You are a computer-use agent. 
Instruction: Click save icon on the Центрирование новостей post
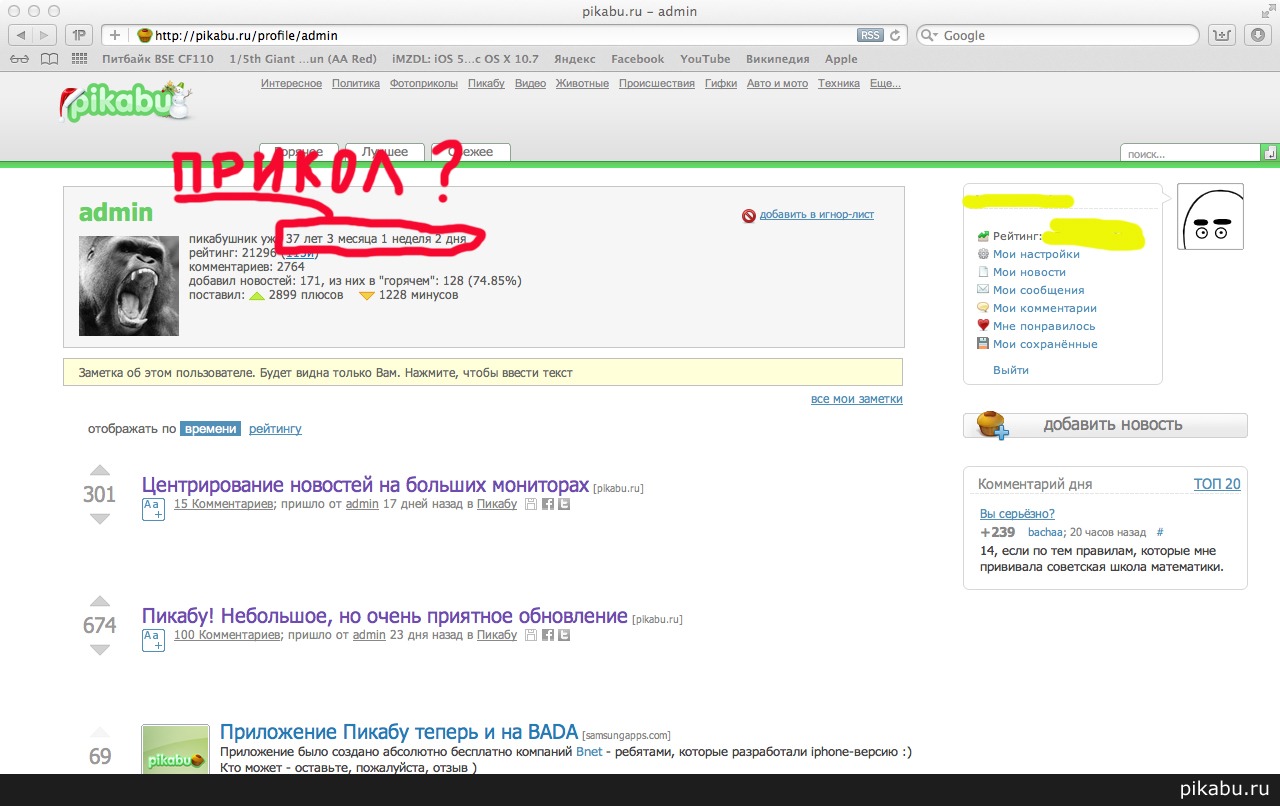pos(531,504)
